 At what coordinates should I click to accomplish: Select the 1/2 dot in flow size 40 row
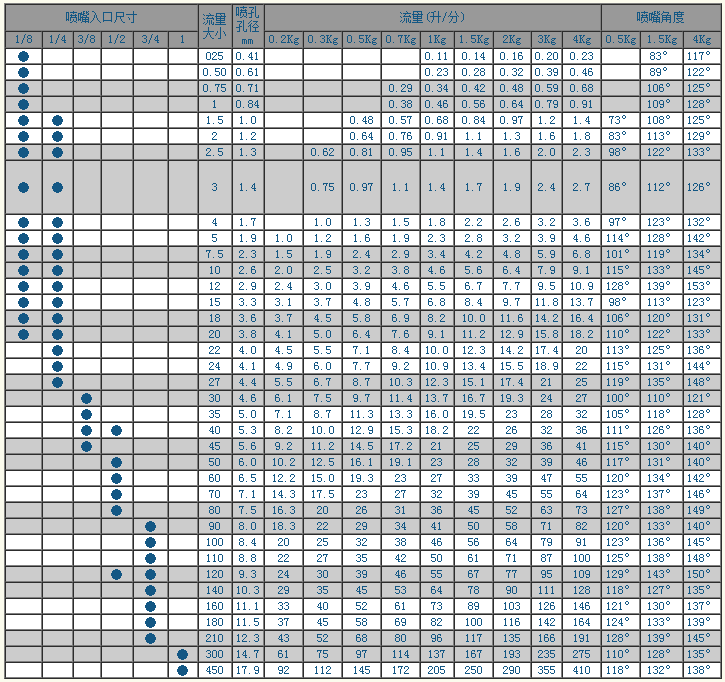pos(116,430)
